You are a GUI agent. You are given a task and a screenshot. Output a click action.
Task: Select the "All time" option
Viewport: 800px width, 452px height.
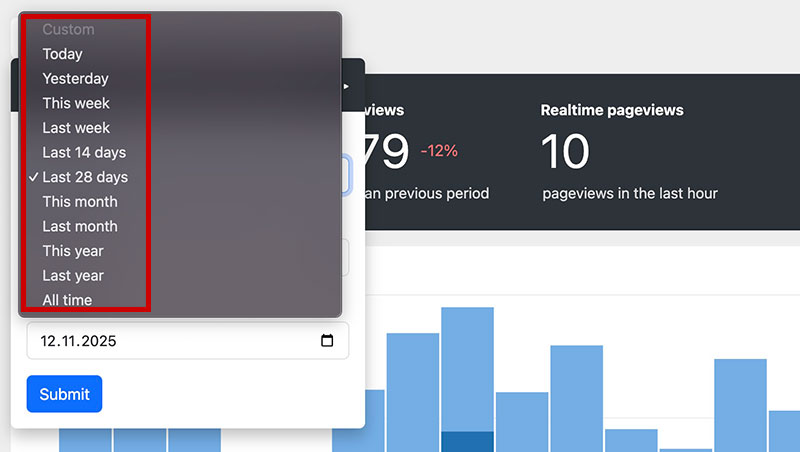67,300
